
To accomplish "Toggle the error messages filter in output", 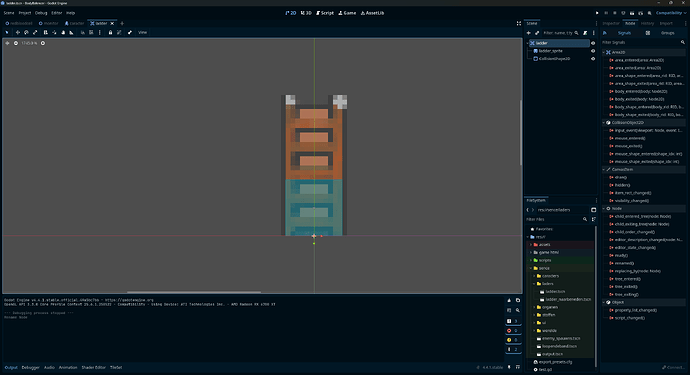I will click(x=513, y=331).
